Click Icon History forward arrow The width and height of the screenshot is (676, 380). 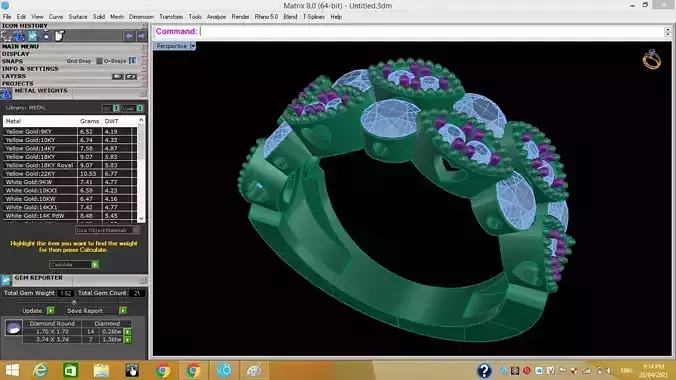141,36
